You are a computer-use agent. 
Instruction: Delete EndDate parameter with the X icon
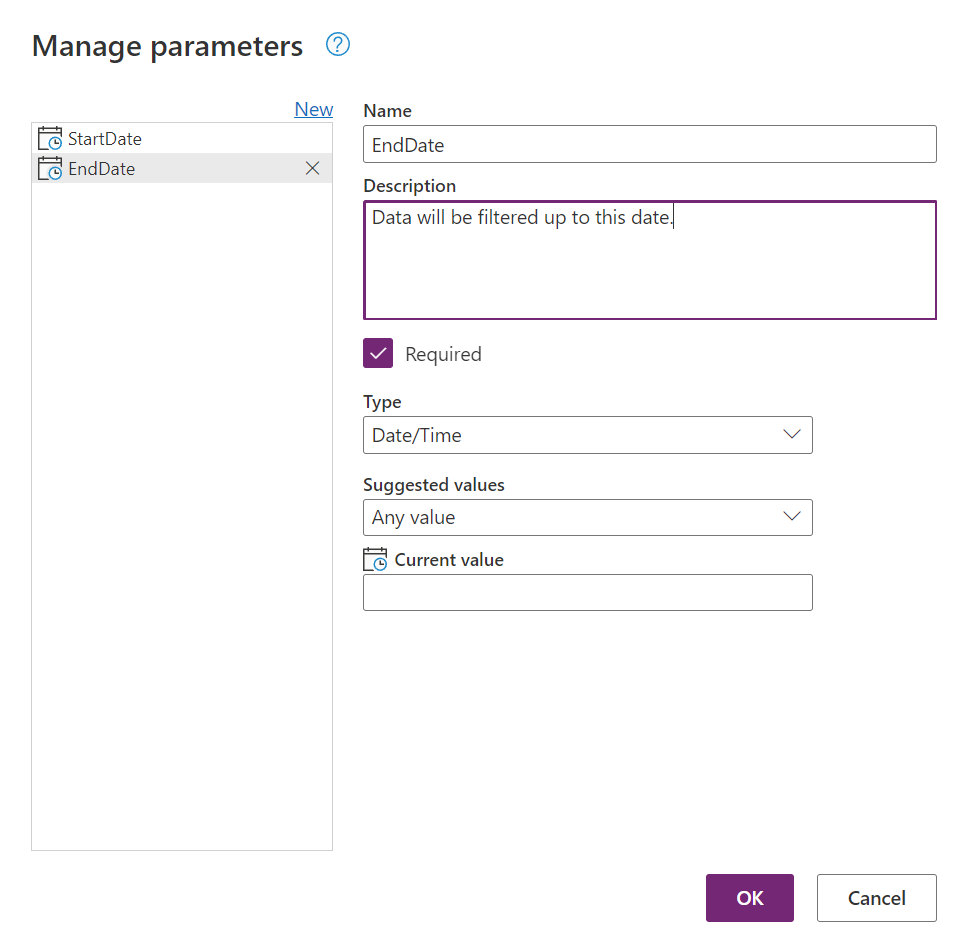(312, 168)
